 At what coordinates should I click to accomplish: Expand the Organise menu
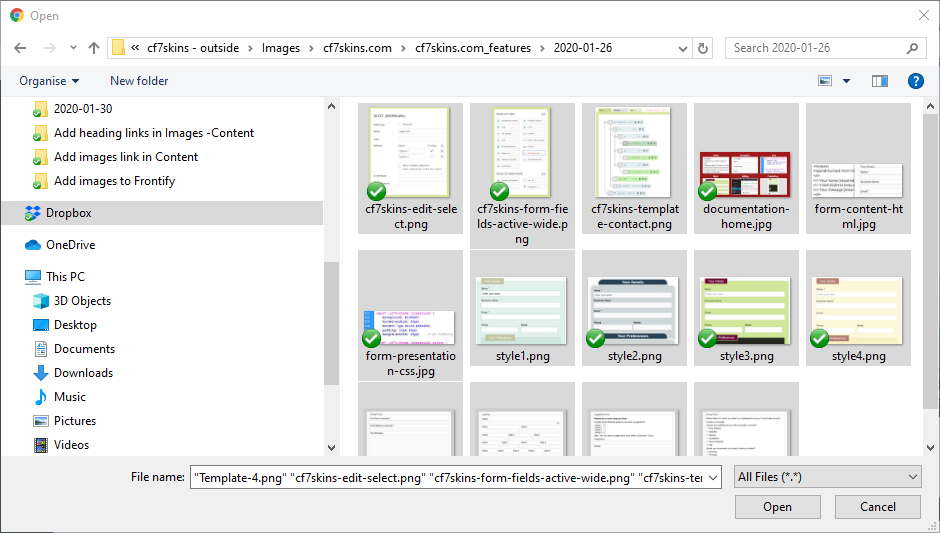point(49,81)
